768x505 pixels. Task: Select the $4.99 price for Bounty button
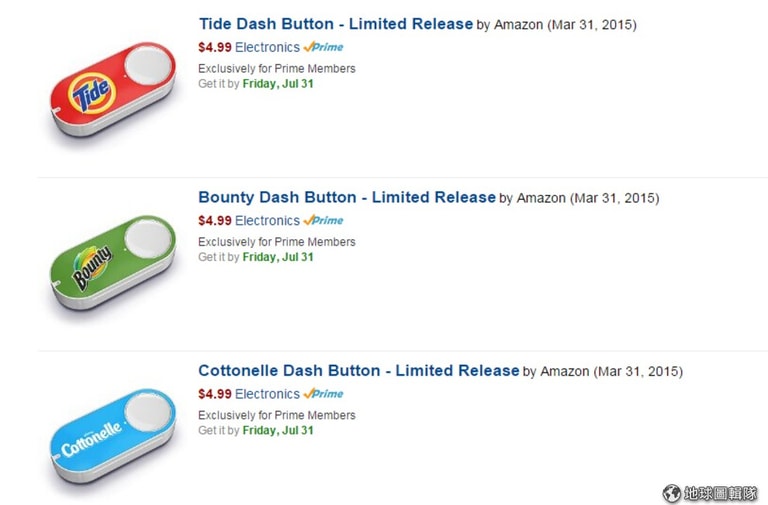[x=214, y=221]
